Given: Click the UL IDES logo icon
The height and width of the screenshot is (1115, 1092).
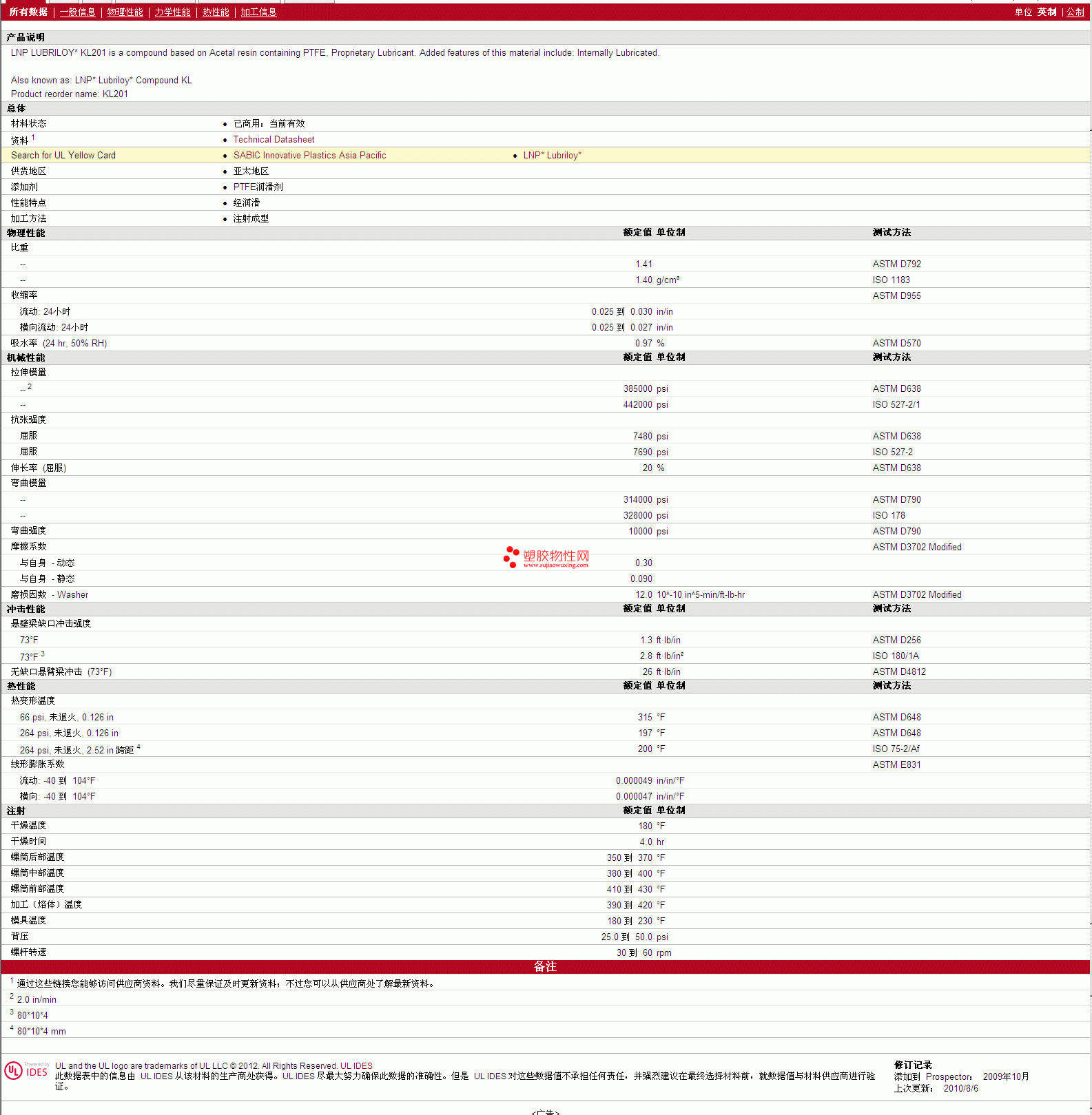Looking at the screenshot, I should [26, 1071].
